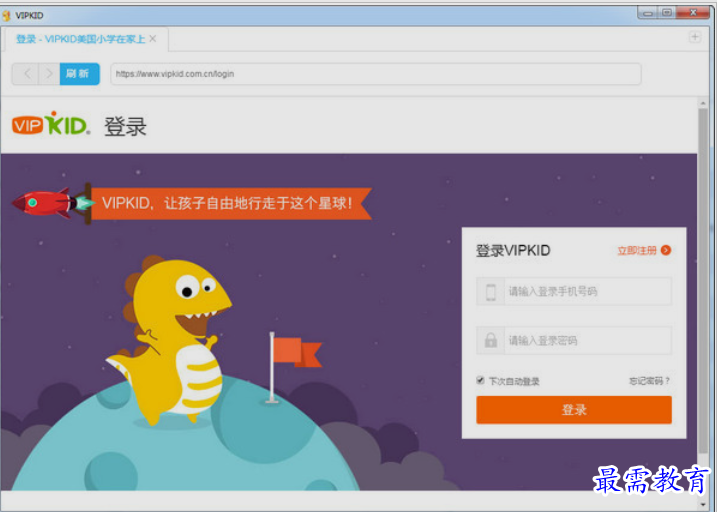
Task: Click the scrollbar up arrow
Action: click(703, 103)
